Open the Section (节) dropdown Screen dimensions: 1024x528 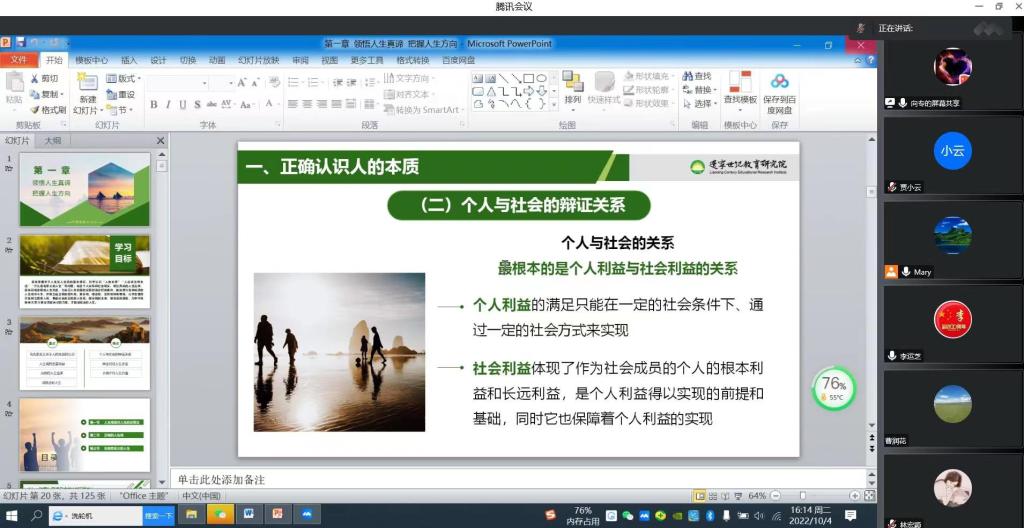tap(121, 110)
